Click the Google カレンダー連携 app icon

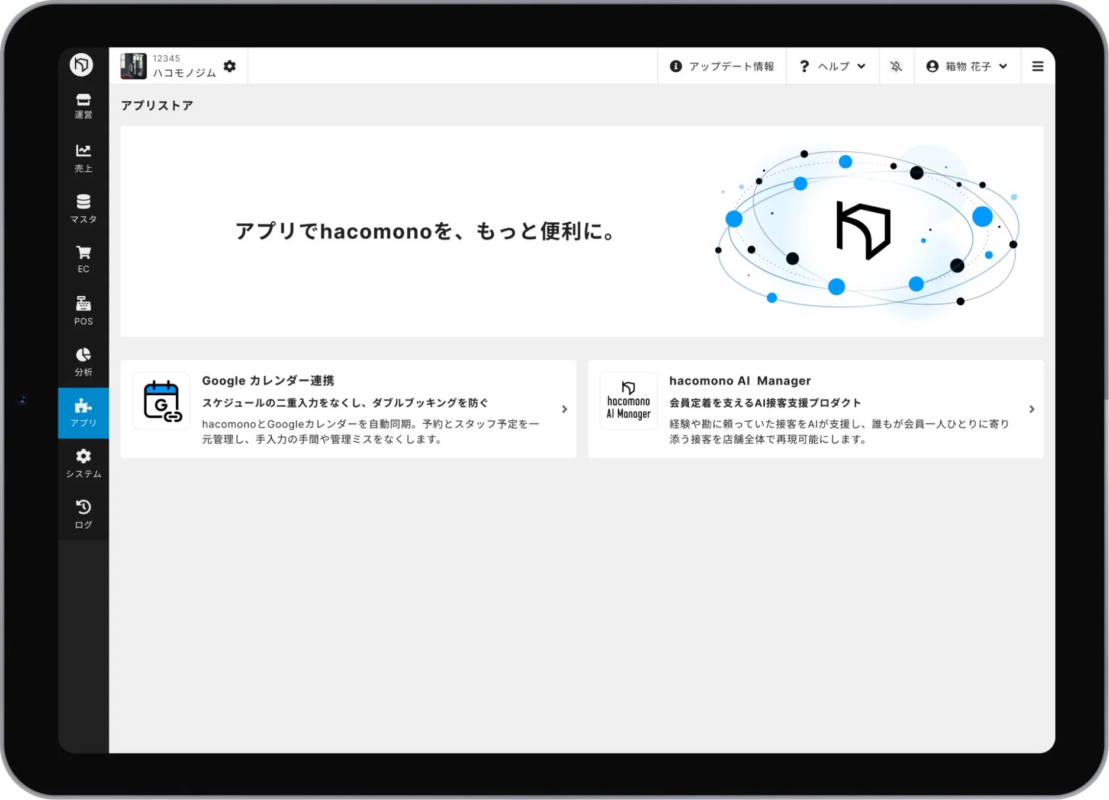click(162, 401)
